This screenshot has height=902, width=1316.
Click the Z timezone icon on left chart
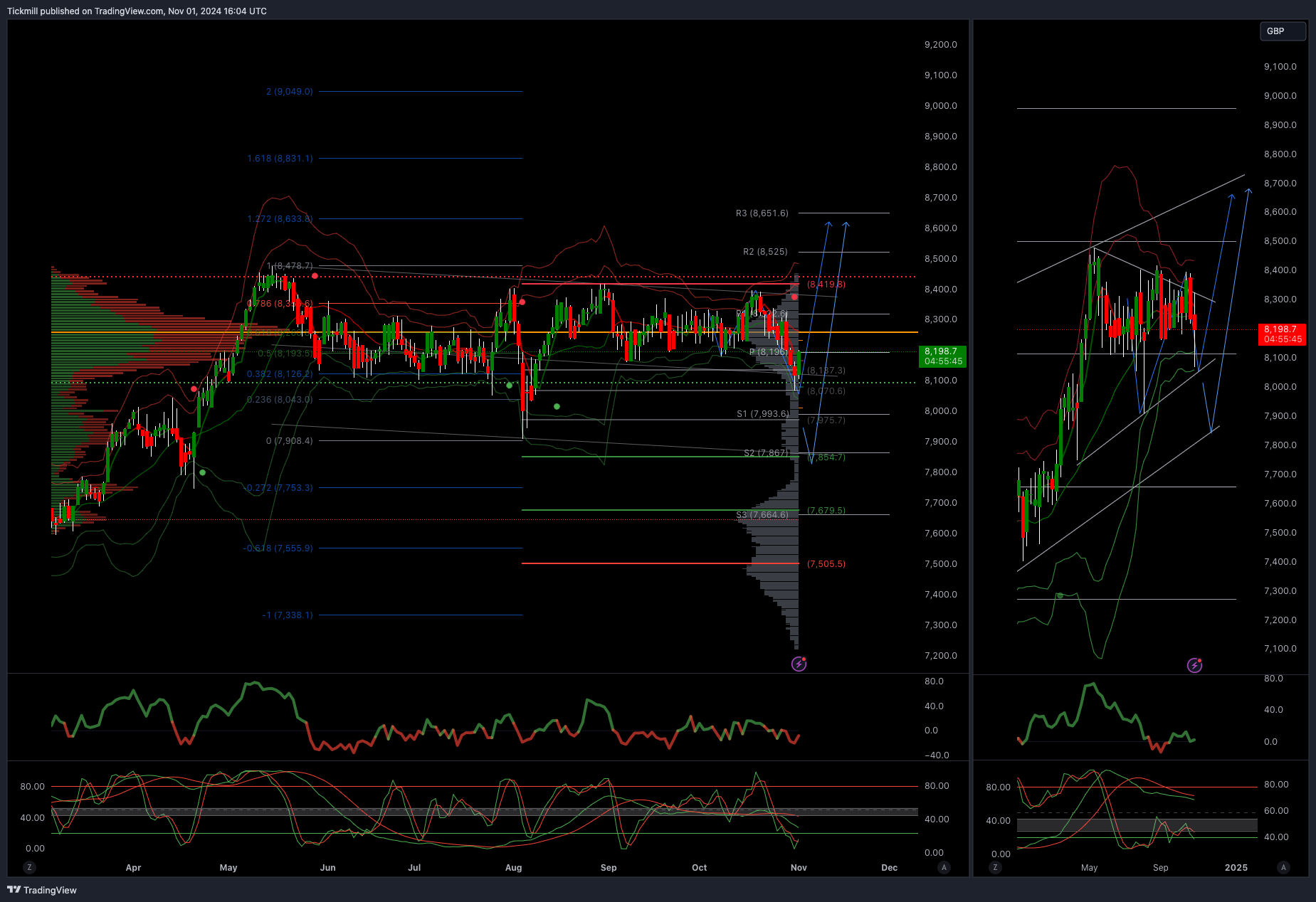29,867
